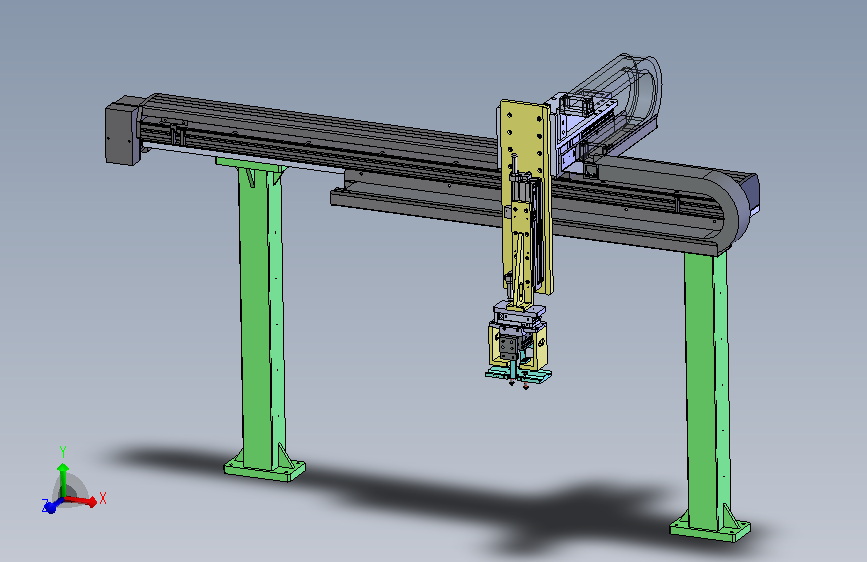Pick the right column's green base plate

(710, 529)
